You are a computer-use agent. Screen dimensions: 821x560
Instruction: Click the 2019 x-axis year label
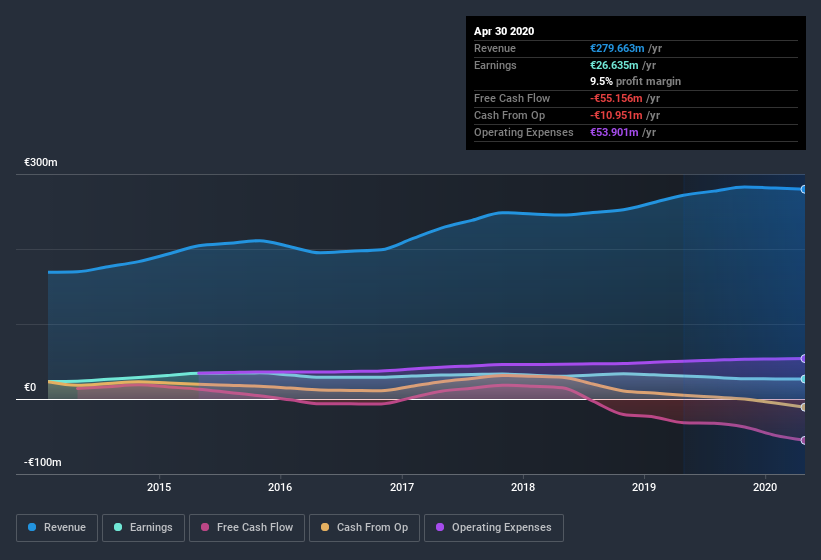644,488
